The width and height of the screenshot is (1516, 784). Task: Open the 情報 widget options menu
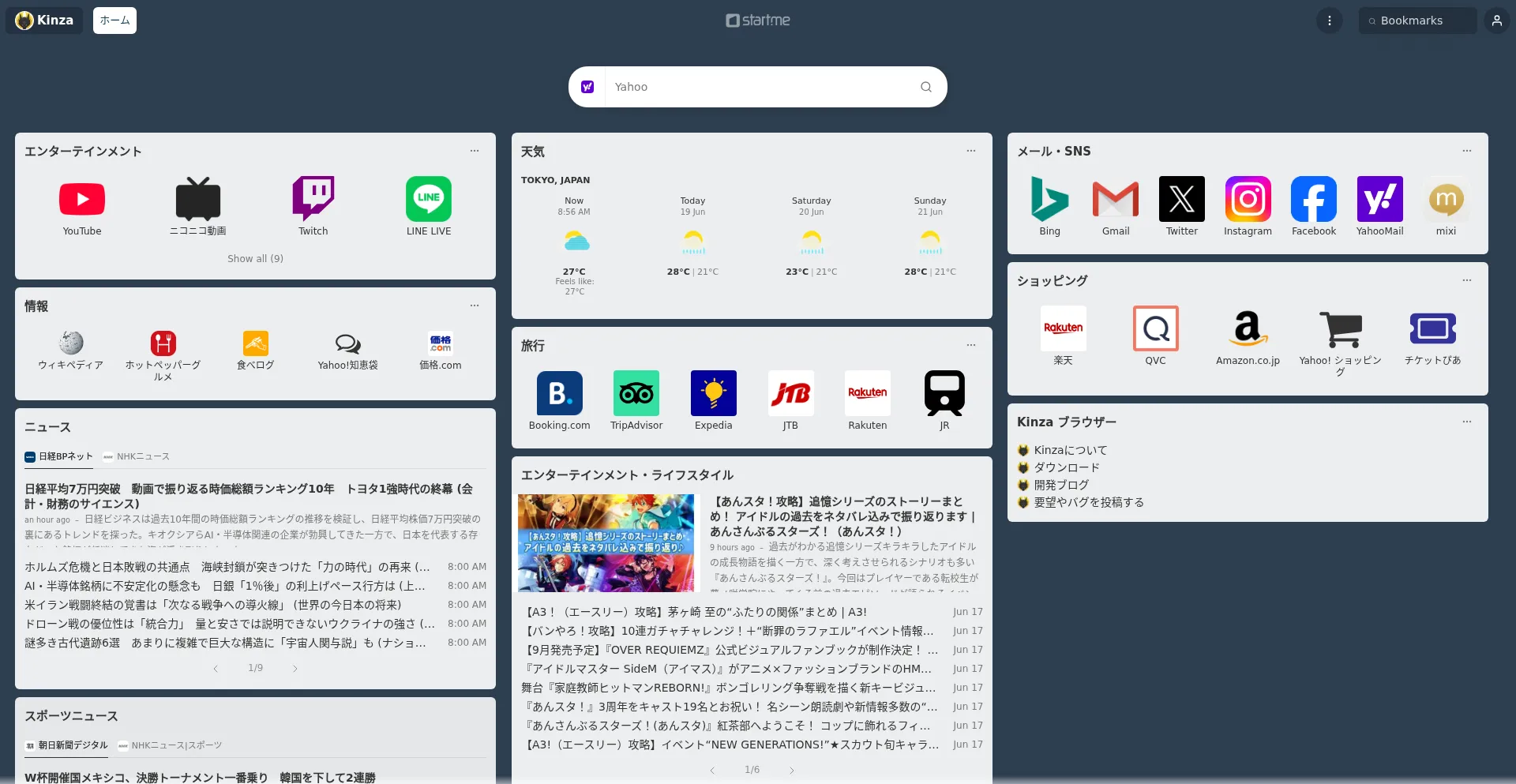point(475,306)
